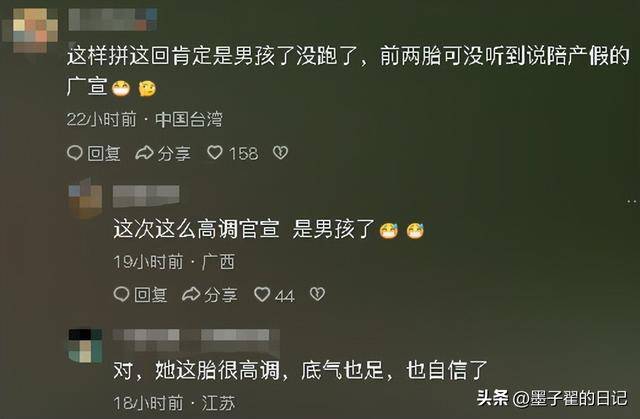The image size is (640, 419).
Task: Open the first commenter's pixelated avatar
Action: [32, 31]
